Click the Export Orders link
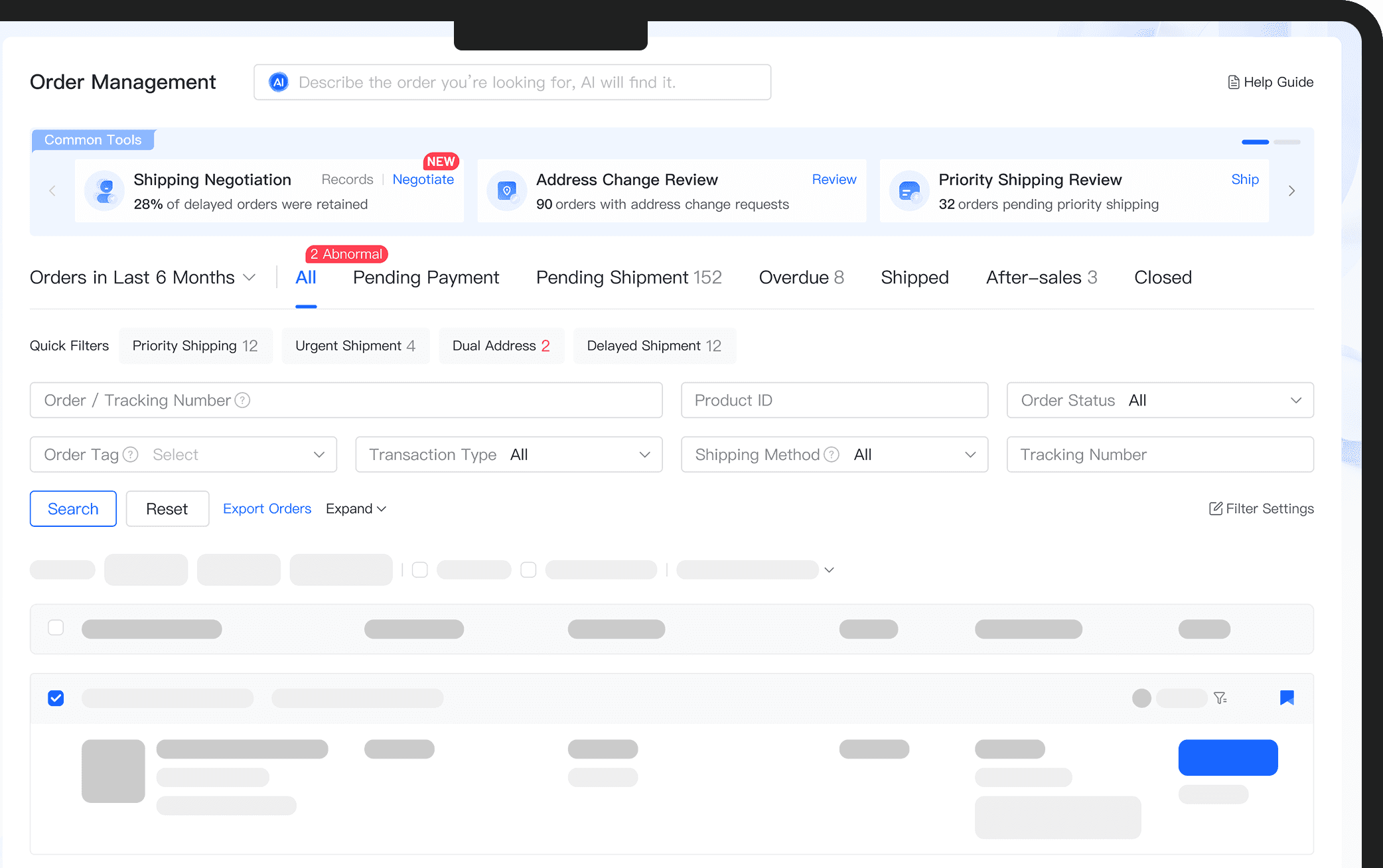 coord(267,509)
